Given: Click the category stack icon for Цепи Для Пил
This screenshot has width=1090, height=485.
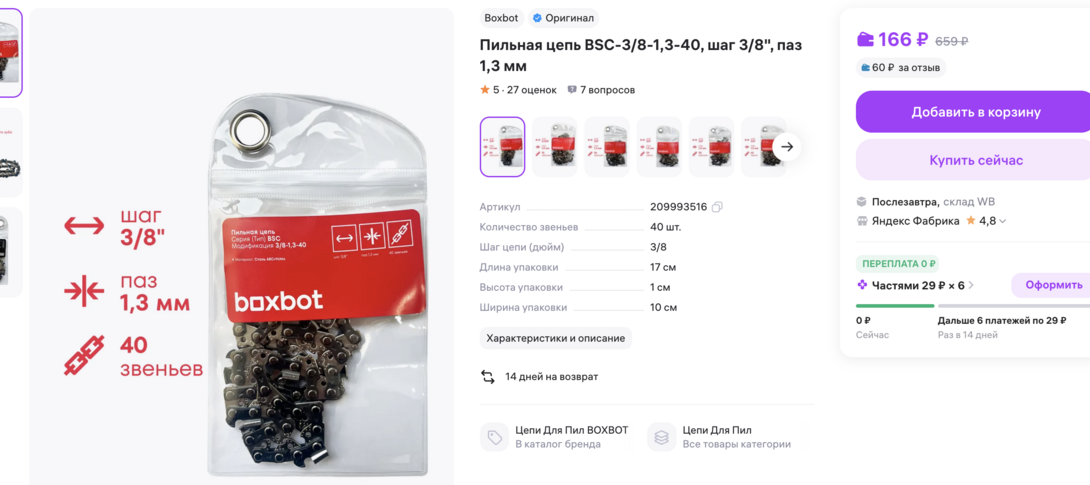Looking at the screenshot, I should click(662, 437).
